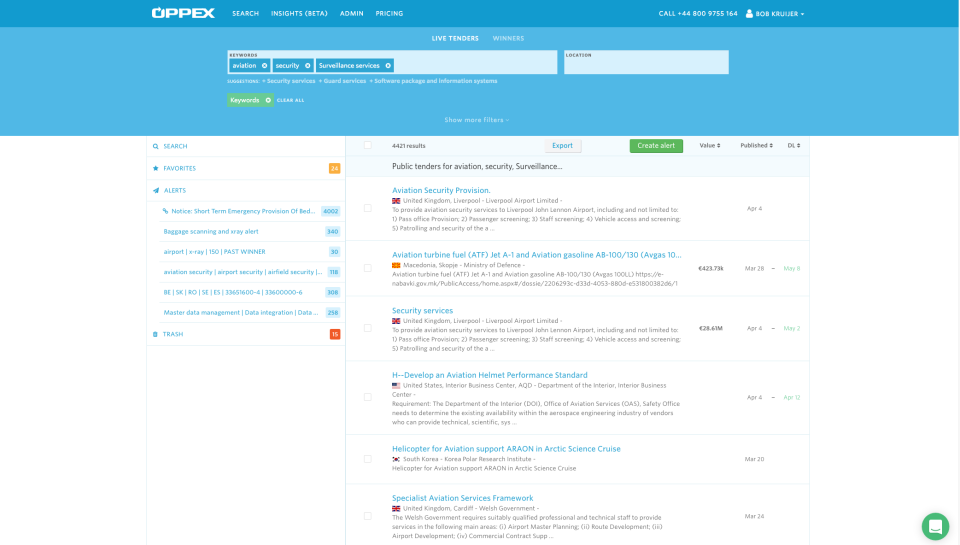
Task: Click CLEAR ALL filters link
Action: pos(290,100)
